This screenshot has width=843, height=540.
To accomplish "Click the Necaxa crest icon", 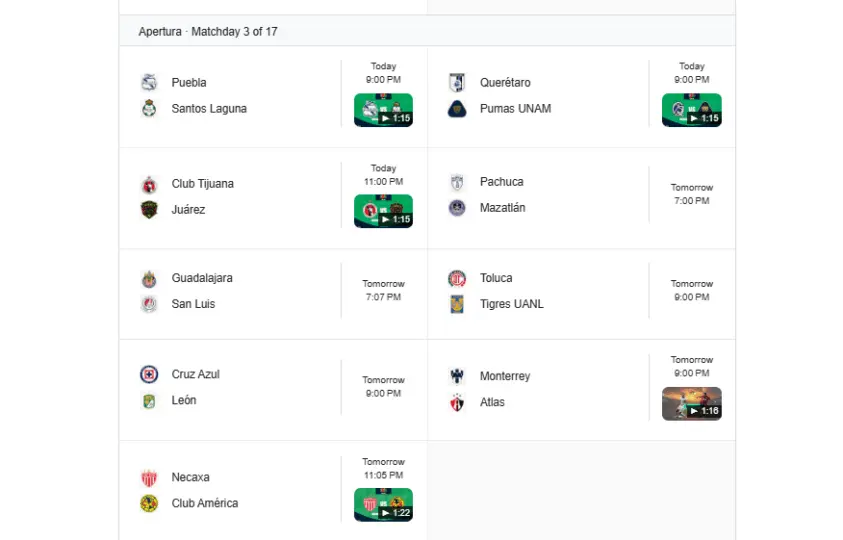I will [149, 477].
